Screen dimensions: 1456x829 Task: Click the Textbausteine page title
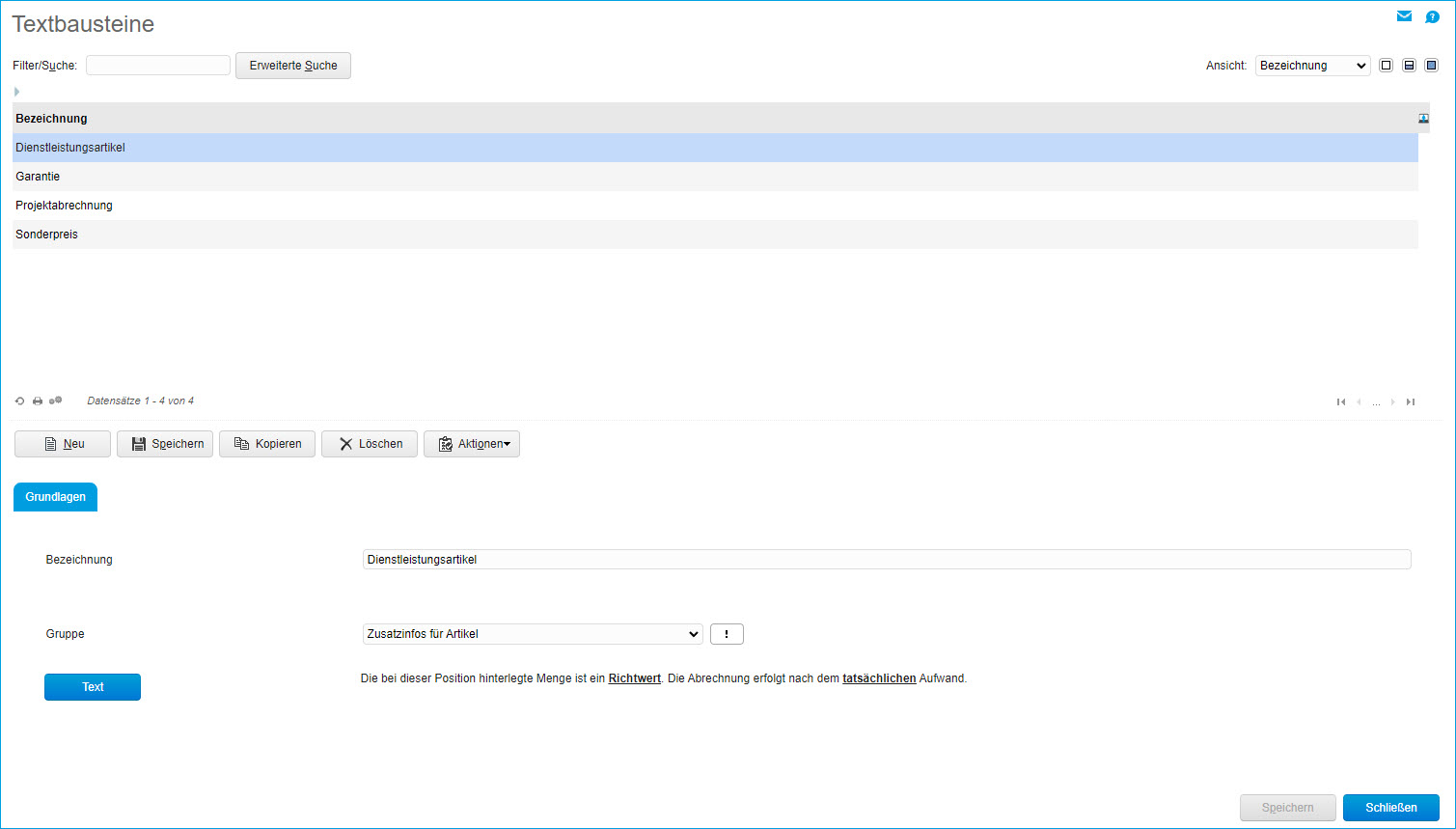[83, 24]
